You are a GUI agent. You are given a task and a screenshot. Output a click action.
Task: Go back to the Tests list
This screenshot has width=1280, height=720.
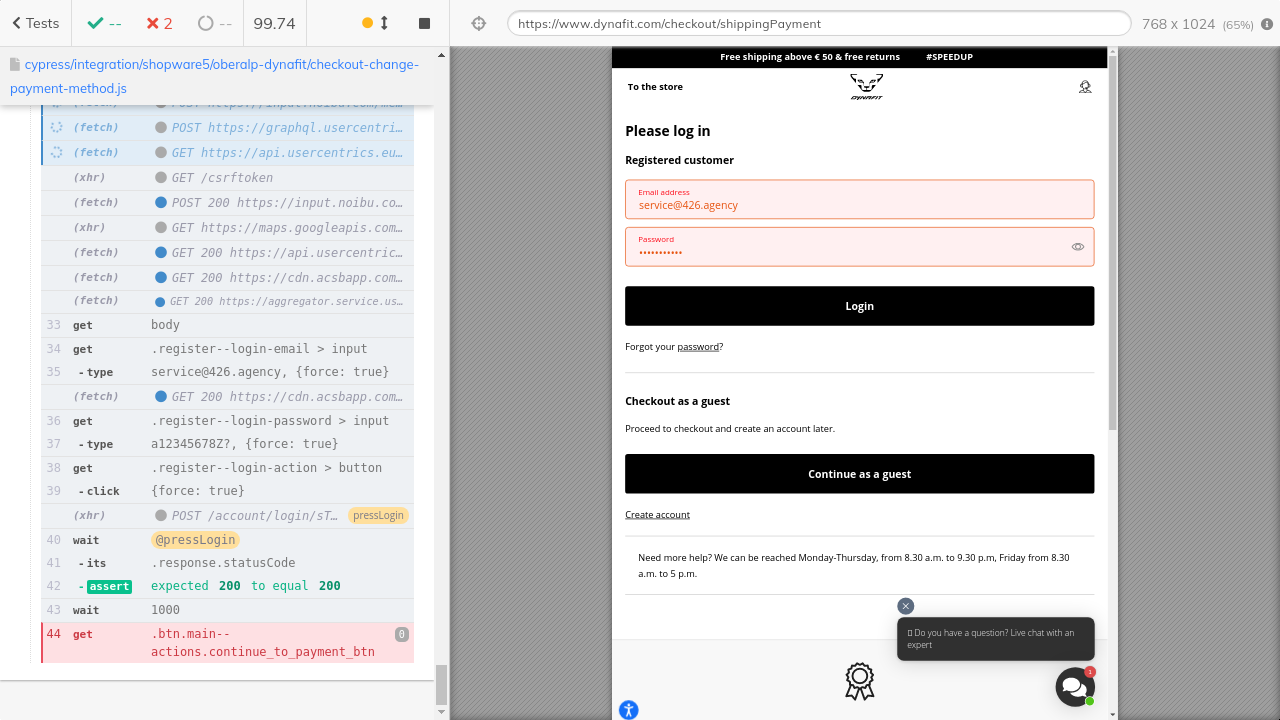point(35,23)
